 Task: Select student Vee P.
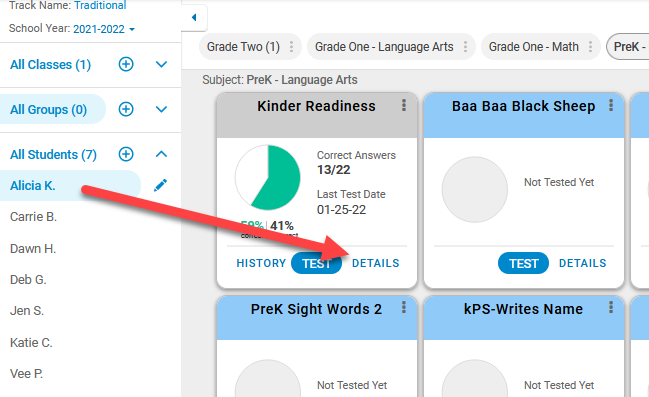coord(26,373)
